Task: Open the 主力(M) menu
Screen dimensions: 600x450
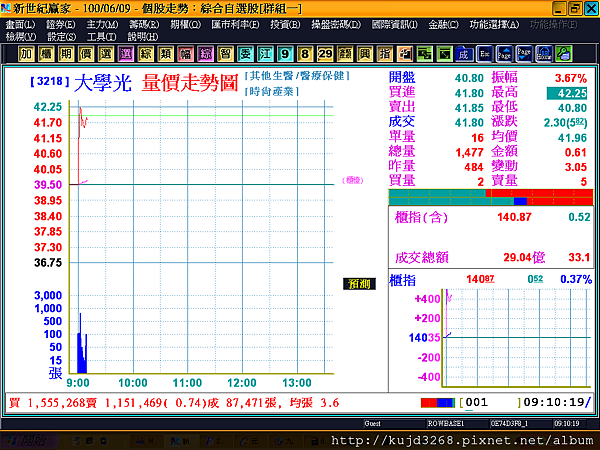Action: (102, 25)
